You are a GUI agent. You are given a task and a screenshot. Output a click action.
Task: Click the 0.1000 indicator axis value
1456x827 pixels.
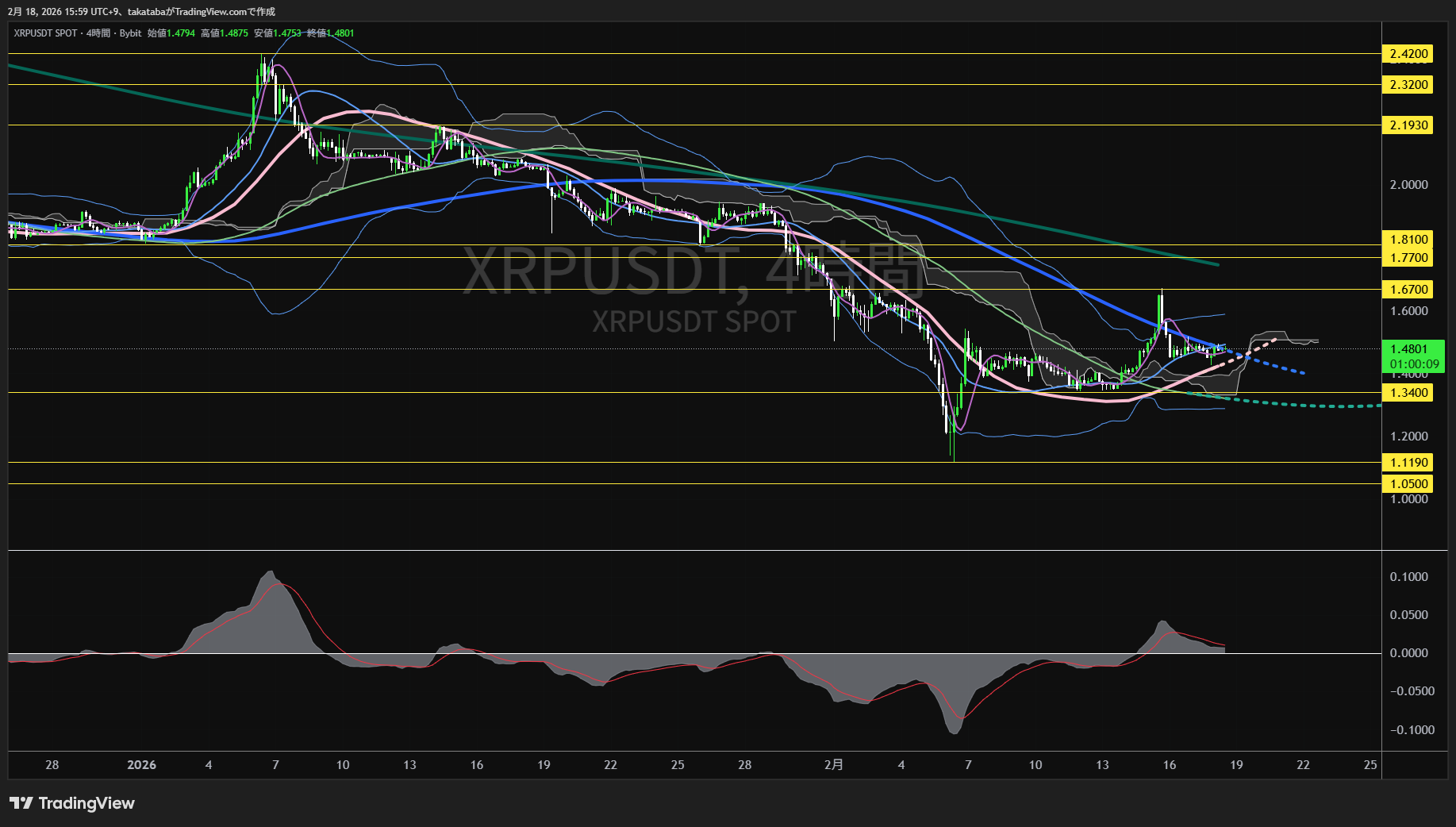pos(1408,577)
